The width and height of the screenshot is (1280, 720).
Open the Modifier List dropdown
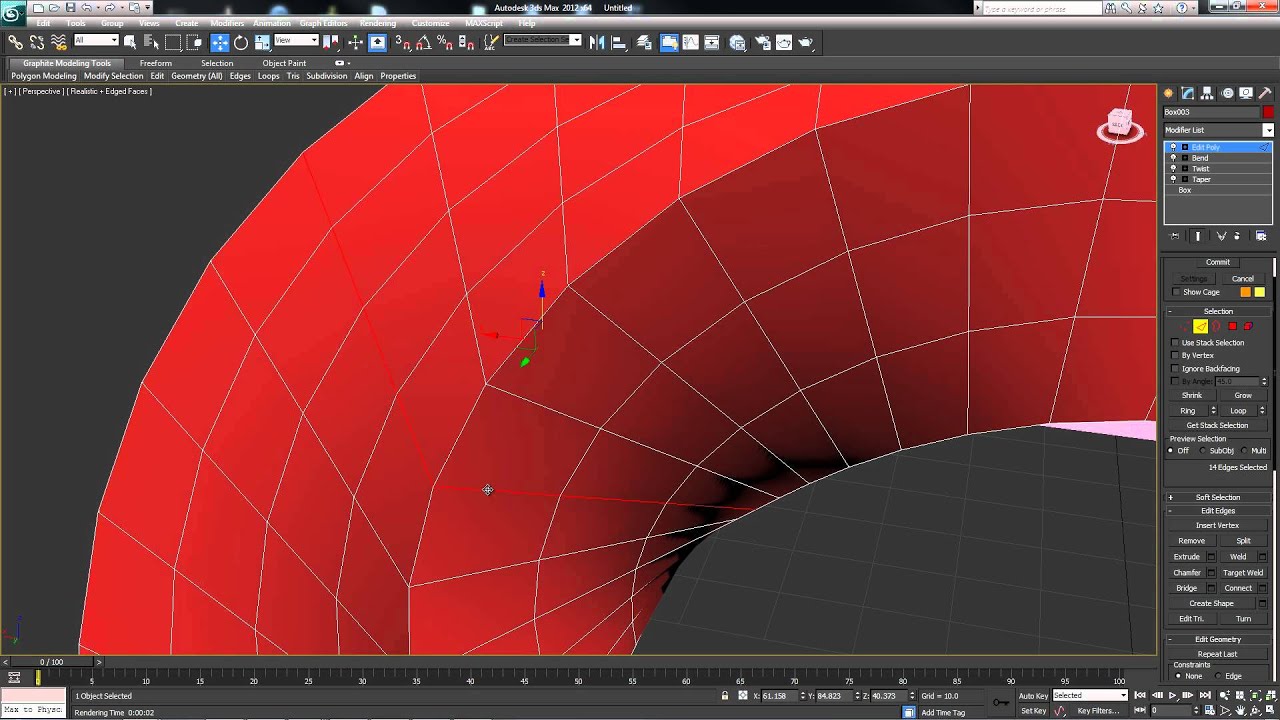click(x=1268, y=130)
